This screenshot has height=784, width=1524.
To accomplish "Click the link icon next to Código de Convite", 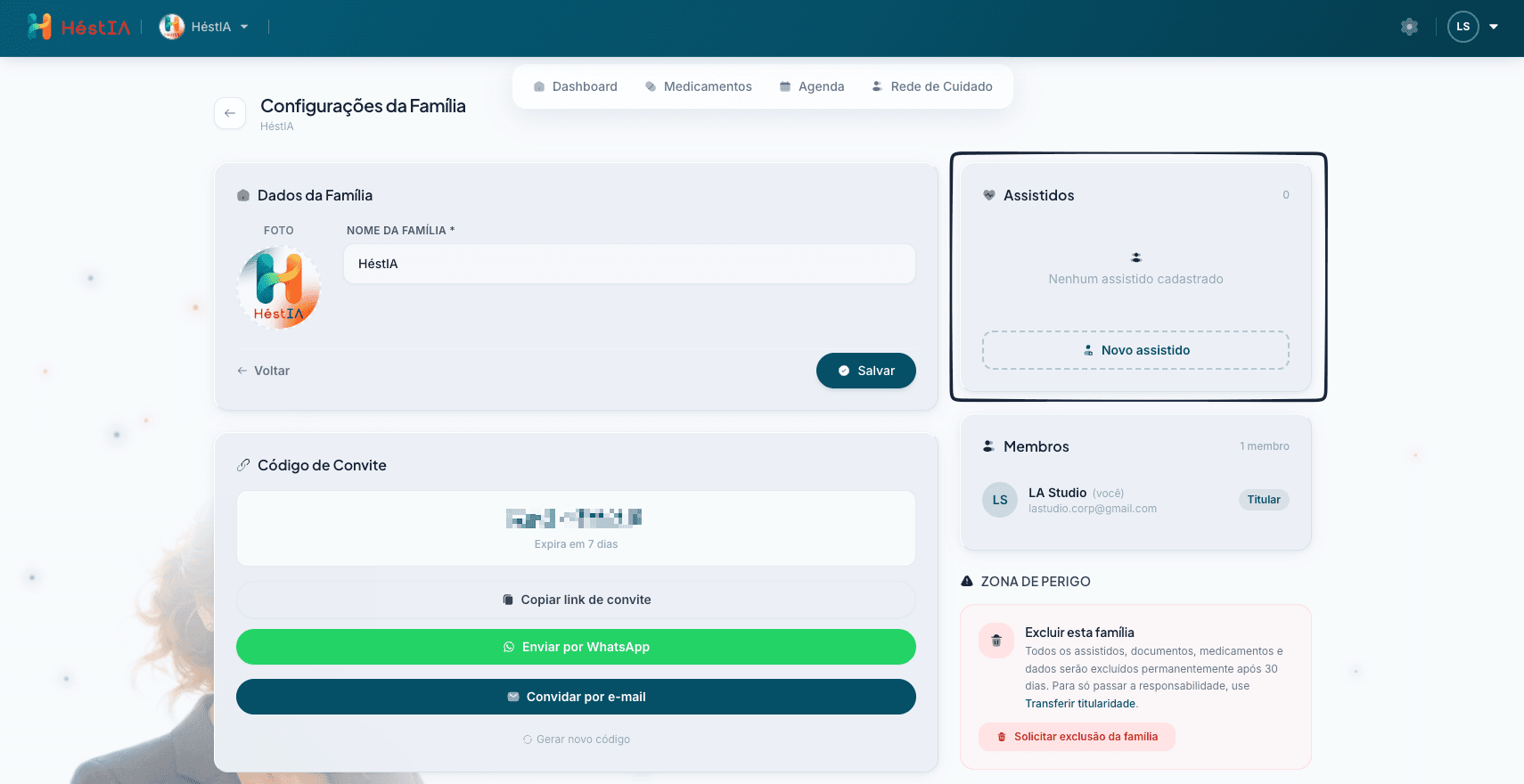I will coord(243,465).
